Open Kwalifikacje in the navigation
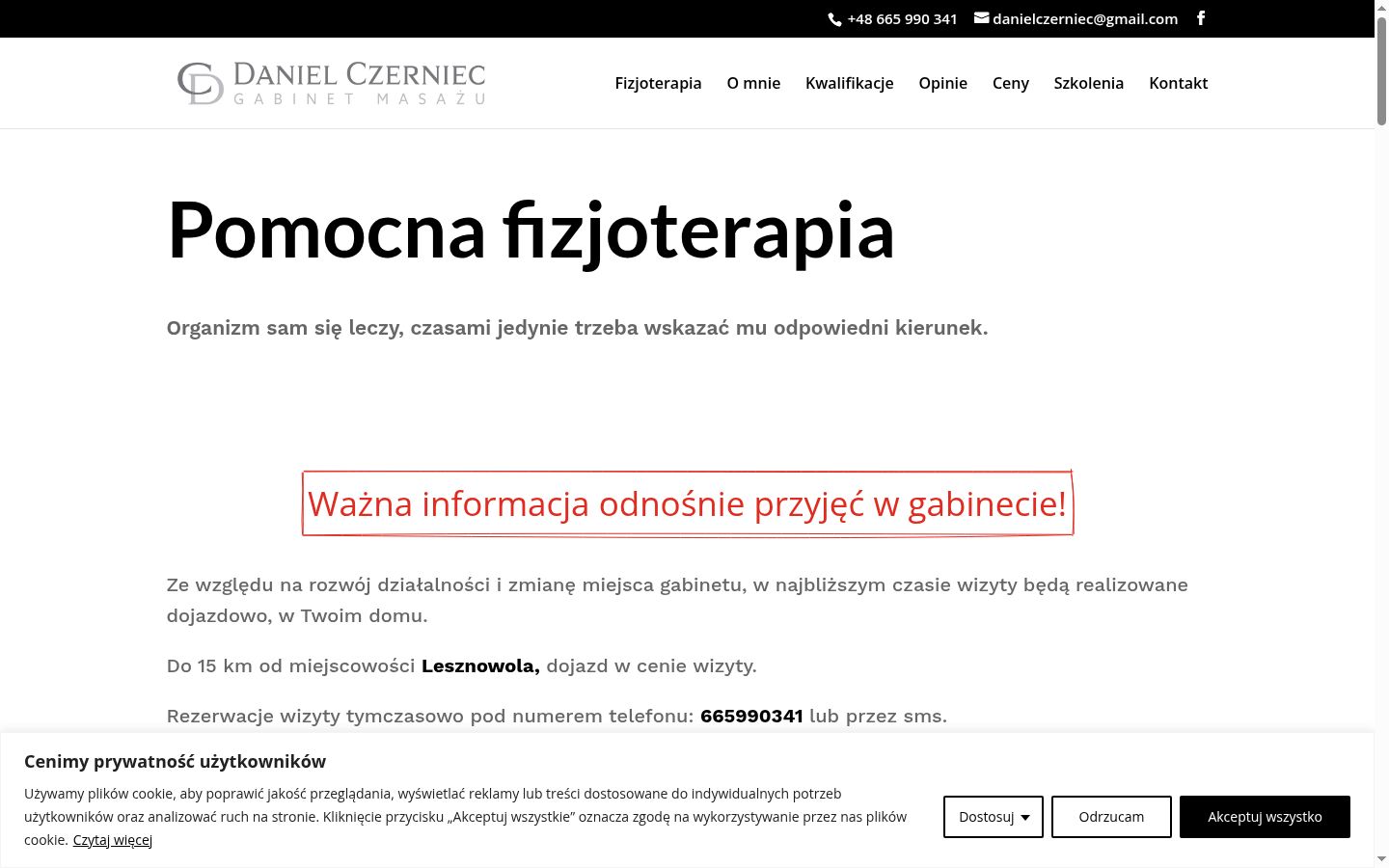The width and height of the screenshot is (1389, 868). tap(850, 83)
